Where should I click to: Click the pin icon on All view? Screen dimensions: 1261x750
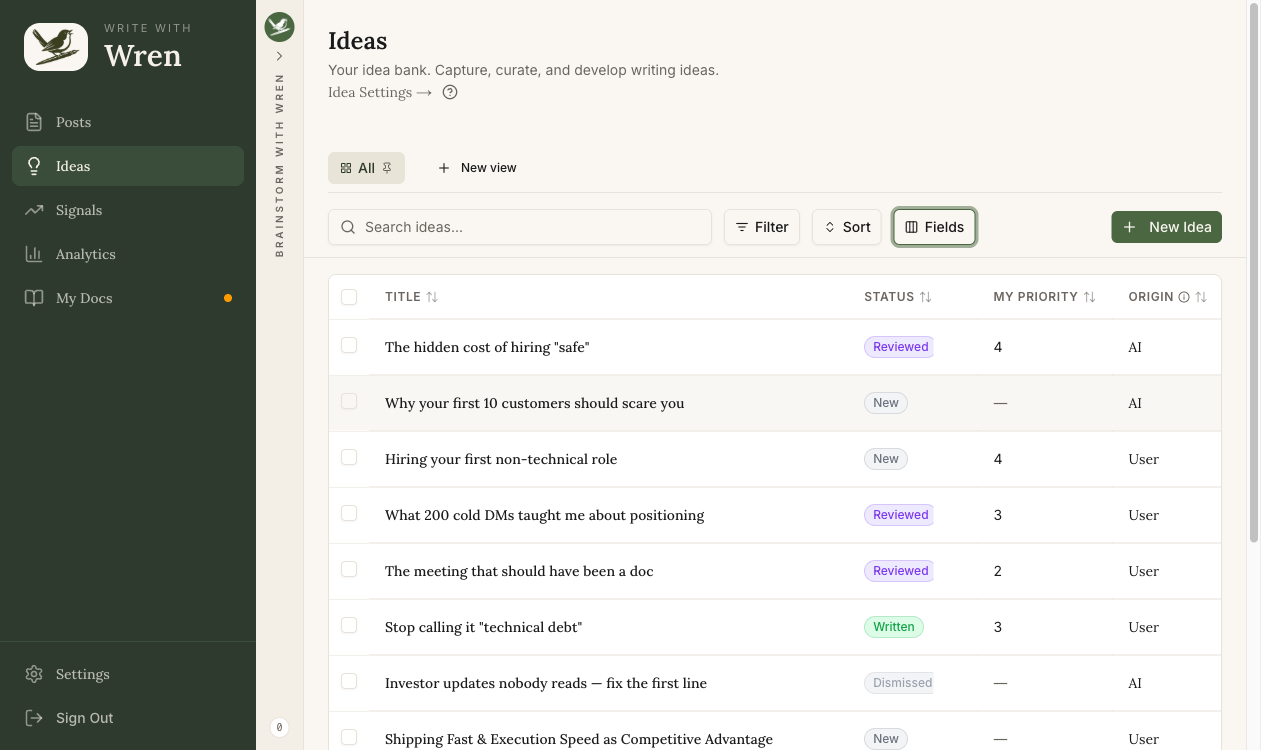[387, 168]
